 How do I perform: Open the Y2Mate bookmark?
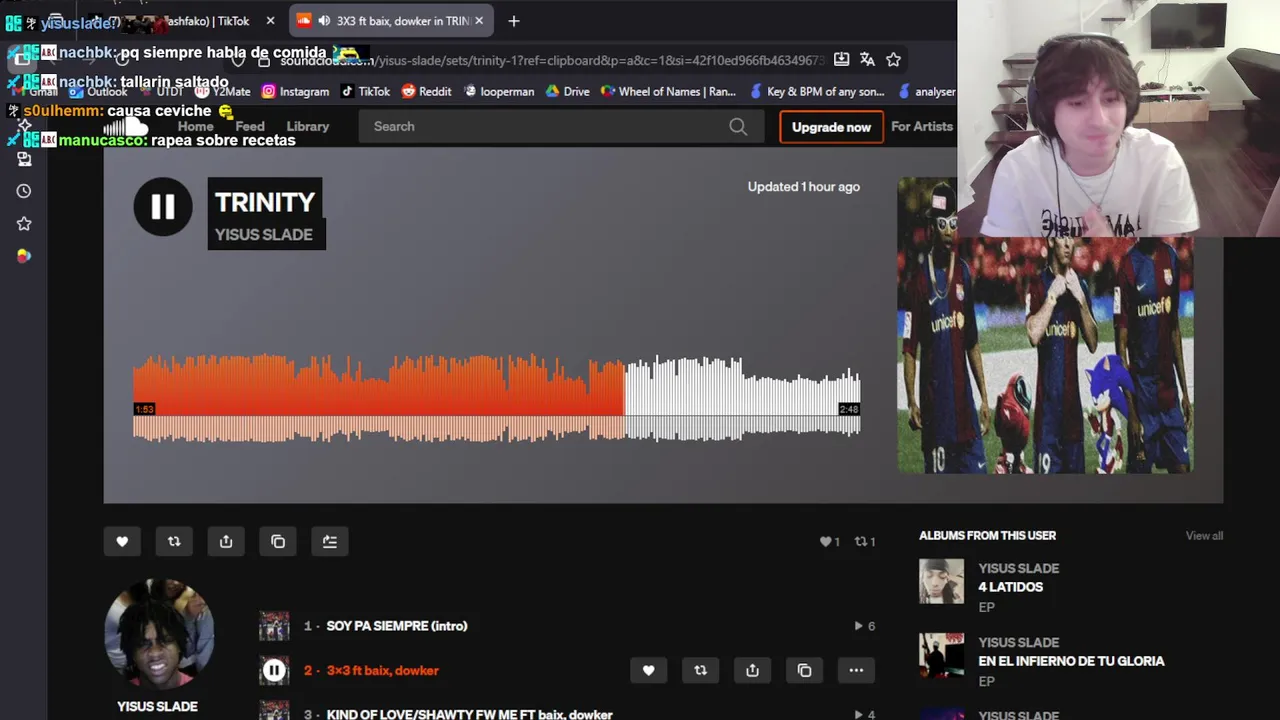pyautogui.click(x=222, y=91)
